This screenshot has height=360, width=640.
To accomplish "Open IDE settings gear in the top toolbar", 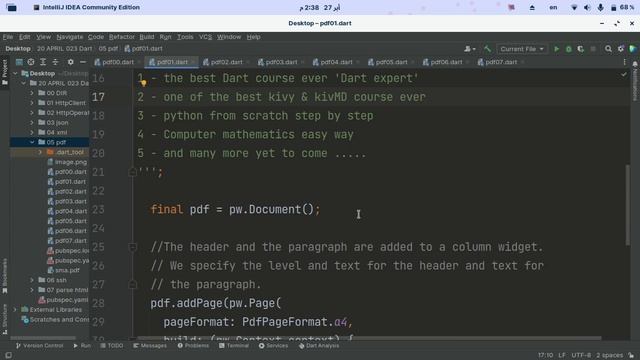I will (x=621, y=49).
